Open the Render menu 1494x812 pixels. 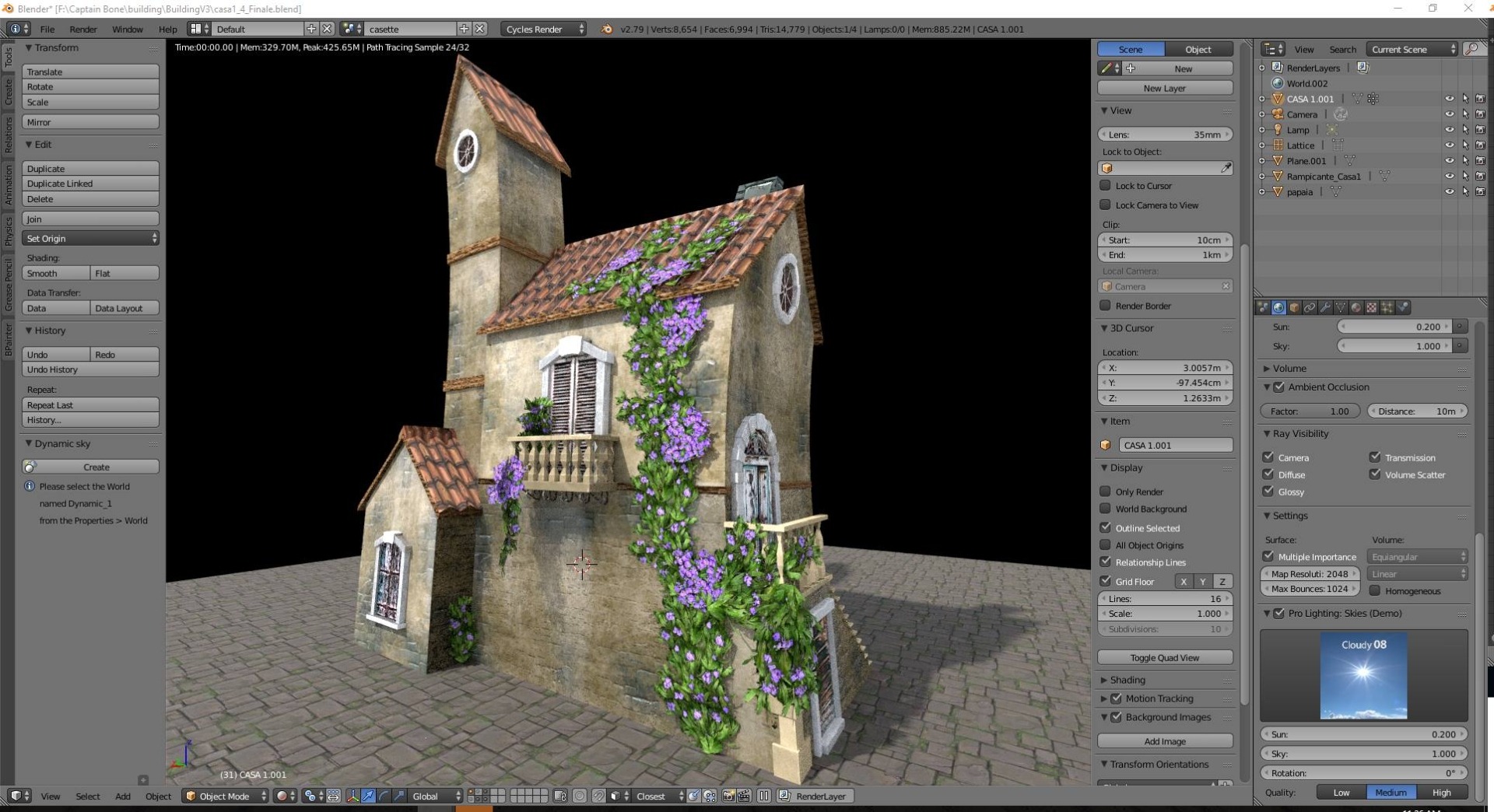tap(83, 29)
